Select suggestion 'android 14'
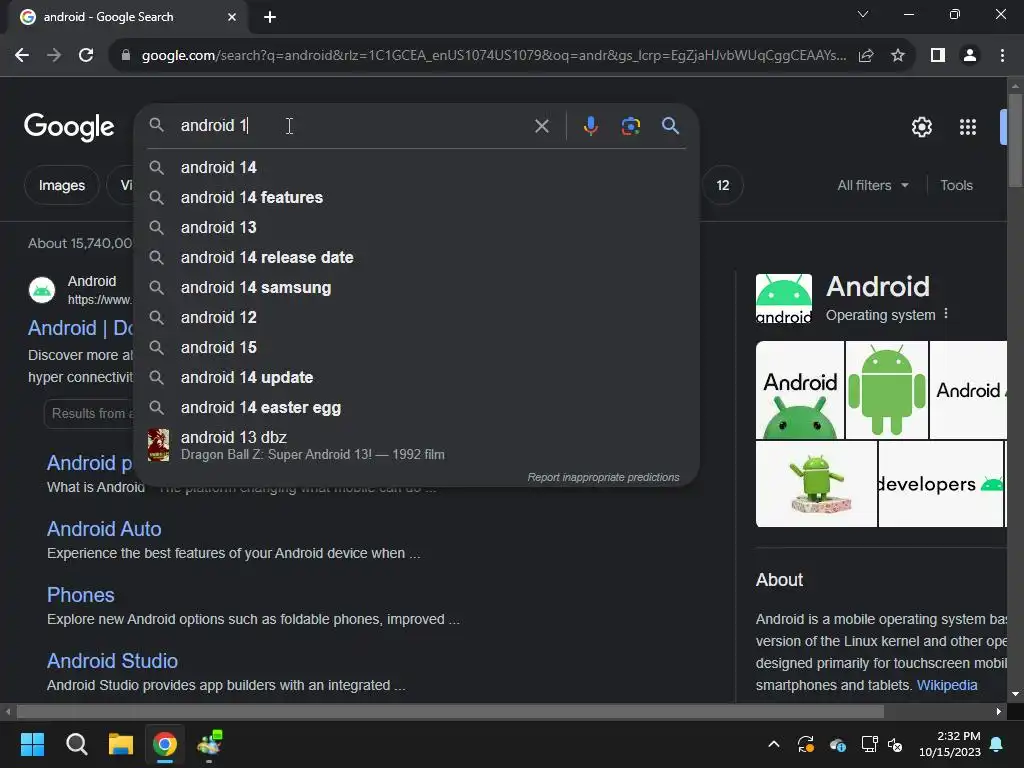Screen dimensions: 1024x768 [416, 168]
